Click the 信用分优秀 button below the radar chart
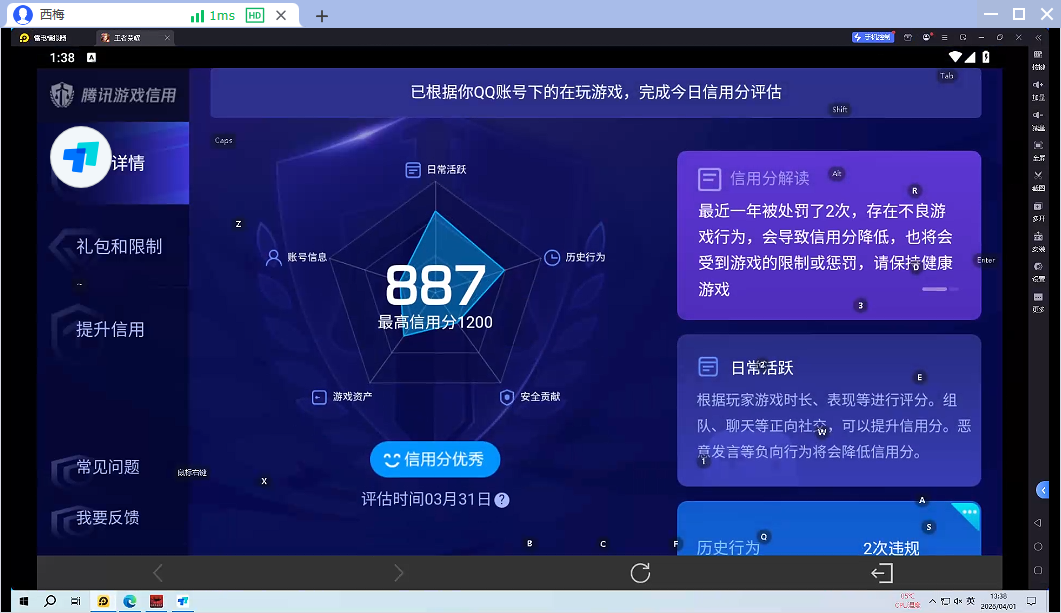This screenshot has height=613, width=1061. click(435, 459)
